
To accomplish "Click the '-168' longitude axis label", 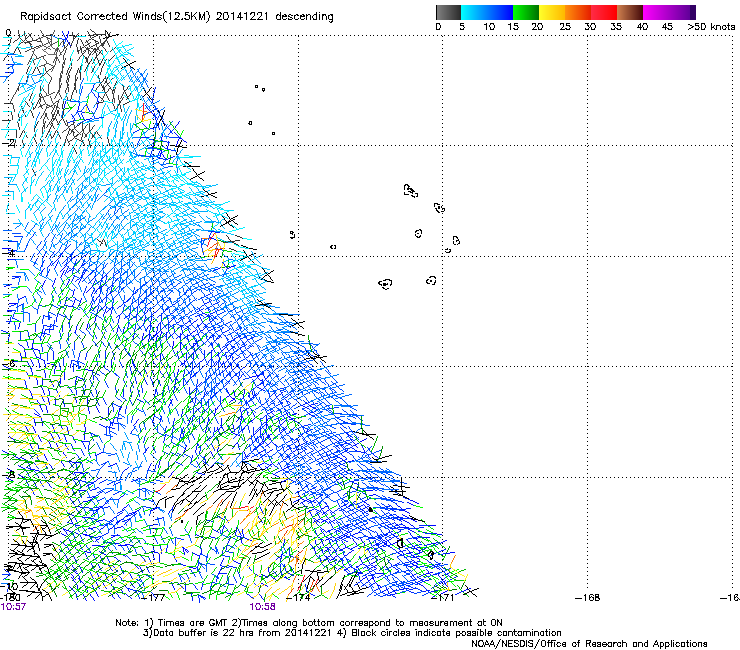I will pyautogui.click(x=588, y=598).
